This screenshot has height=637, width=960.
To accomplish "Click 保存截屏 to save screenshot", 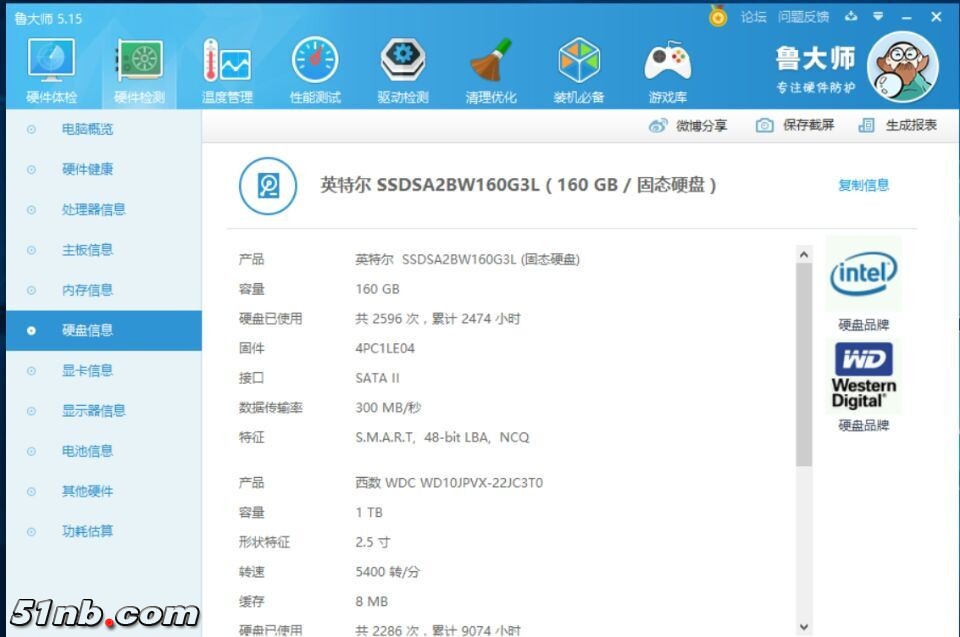I will pyautogui.click(x=795, y=126).
